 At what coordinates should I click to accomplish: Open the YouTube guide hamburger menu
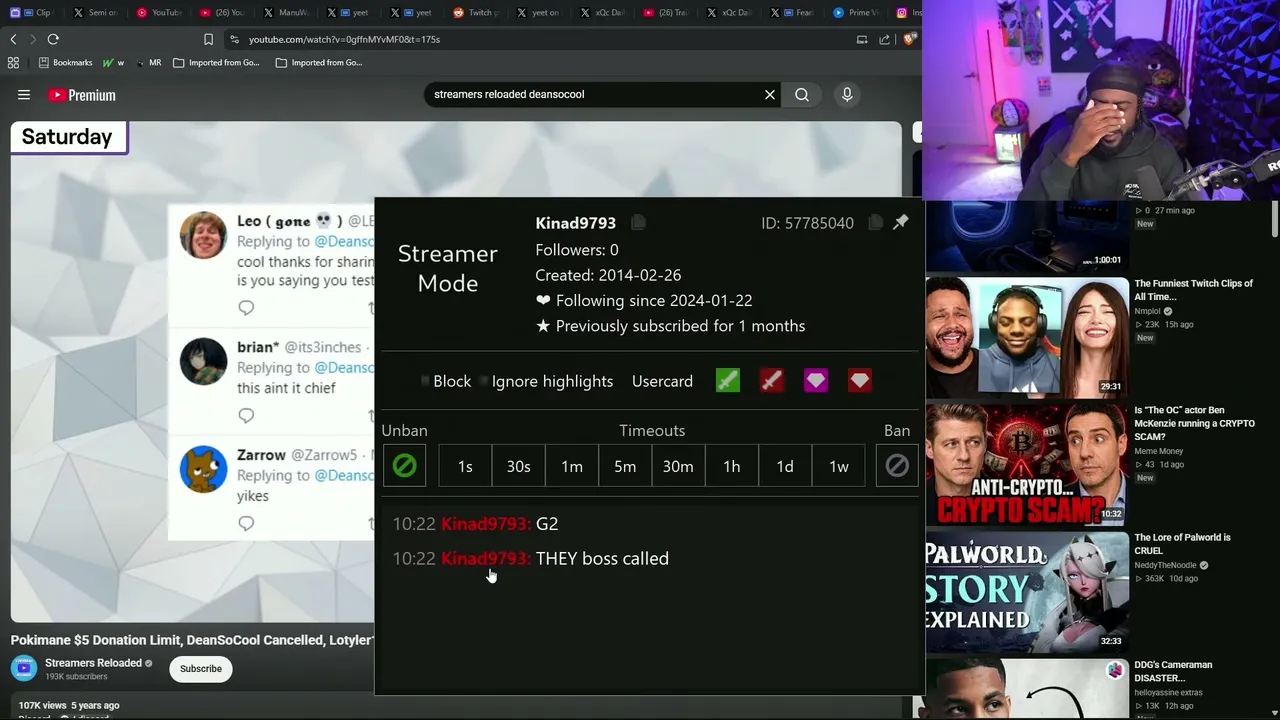(x=24, y=95)
